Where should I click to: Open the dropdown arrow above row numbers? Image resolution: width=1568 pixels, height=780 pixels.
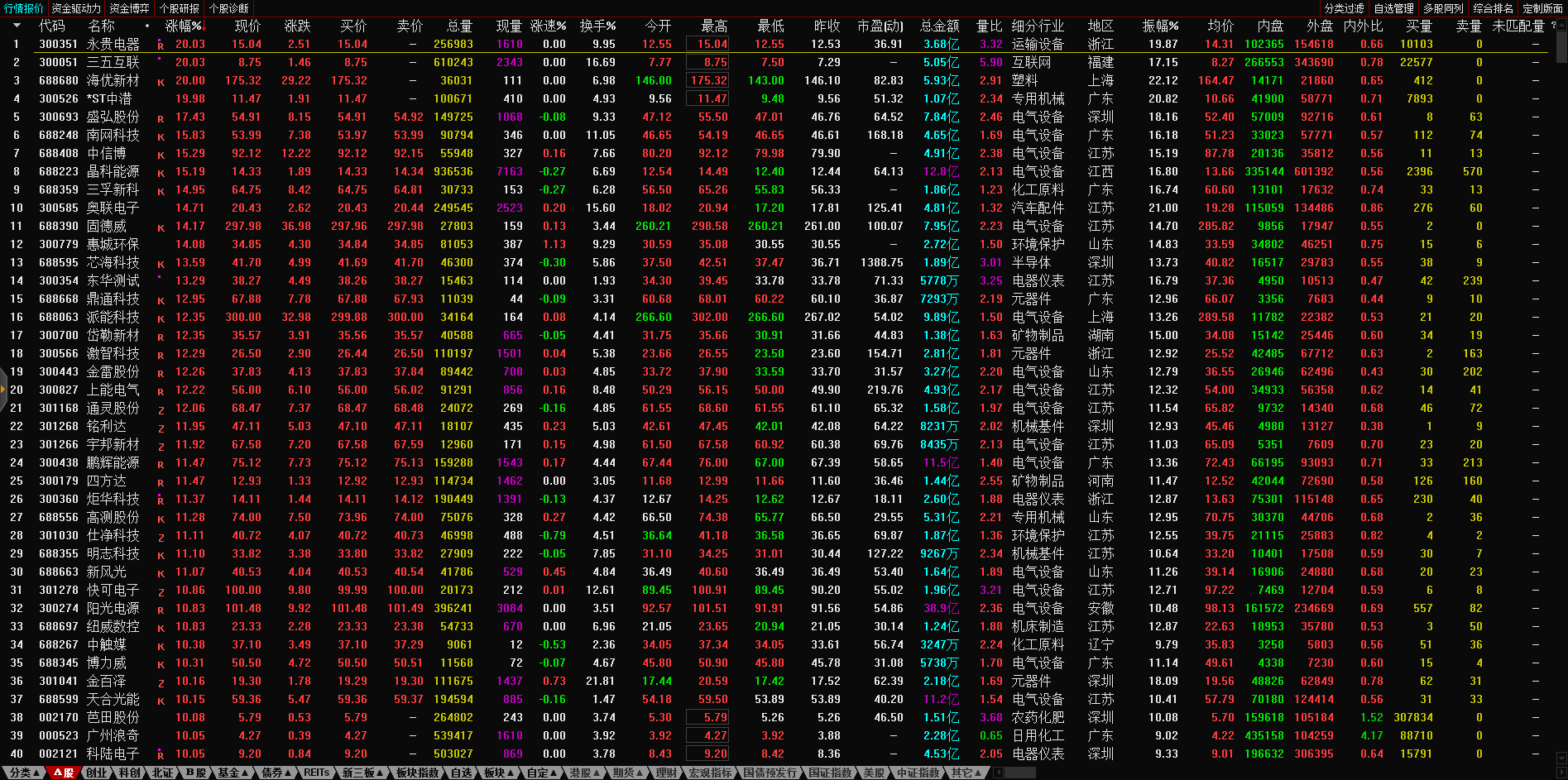click(16, 26)
